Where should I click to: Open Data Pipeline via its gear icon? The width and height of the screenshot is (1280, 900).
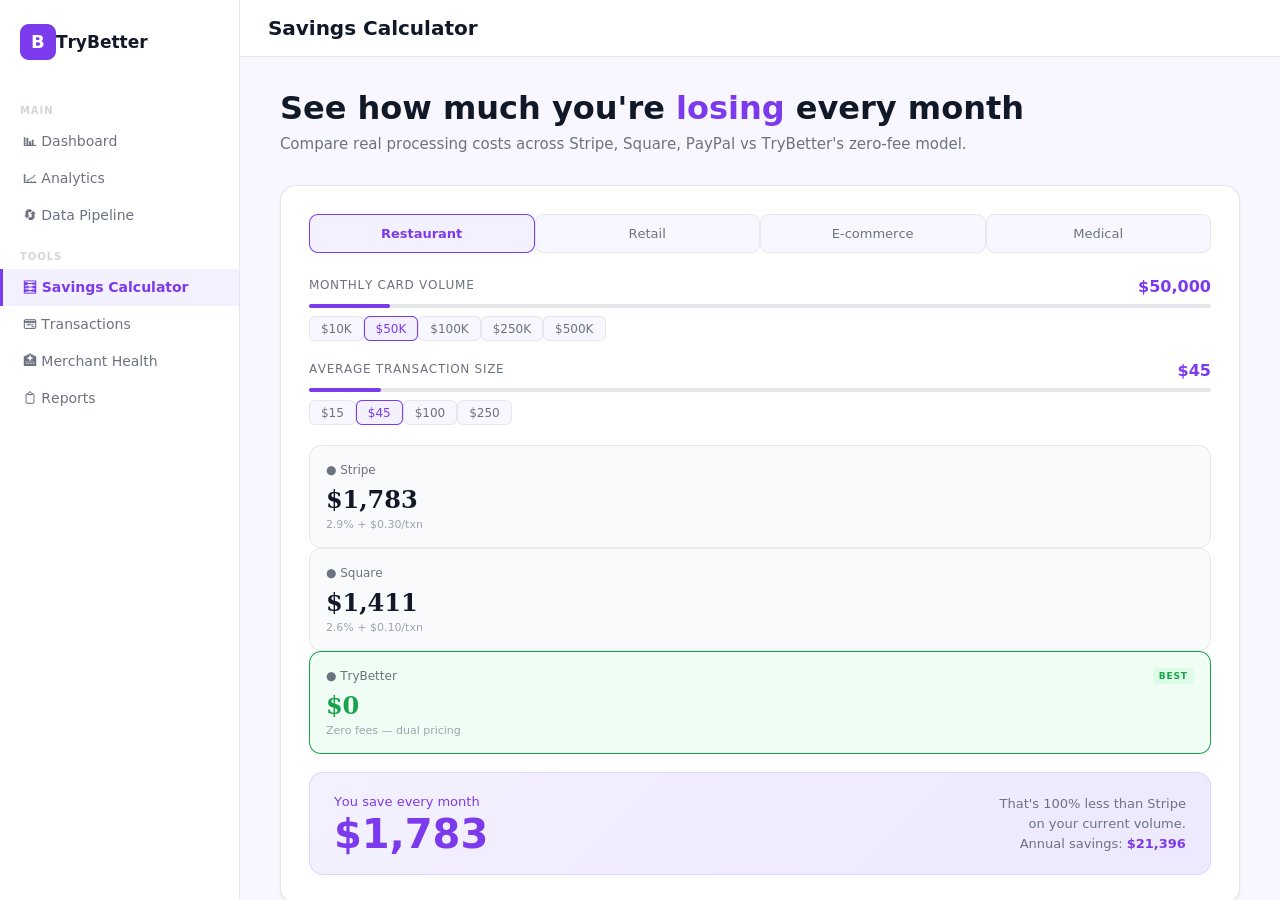tap(30, 215)
